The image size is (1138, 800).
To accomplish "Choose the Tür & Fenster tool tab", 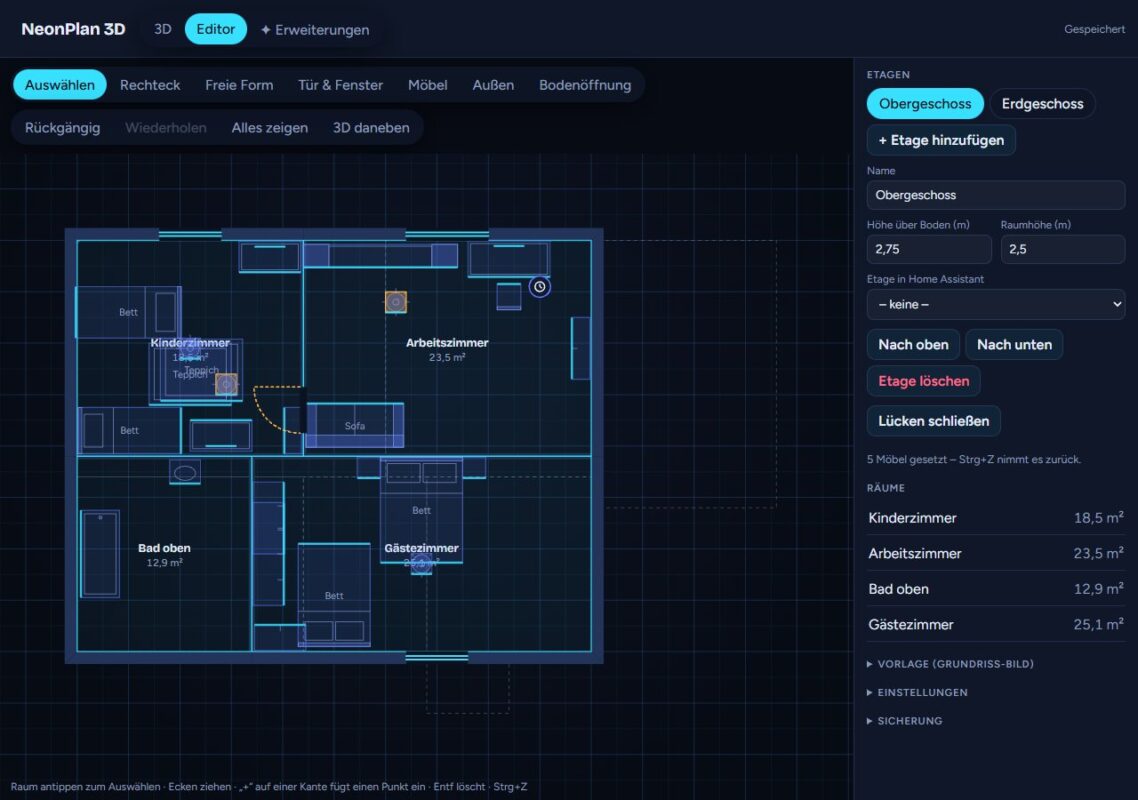I will pos(340,85).
